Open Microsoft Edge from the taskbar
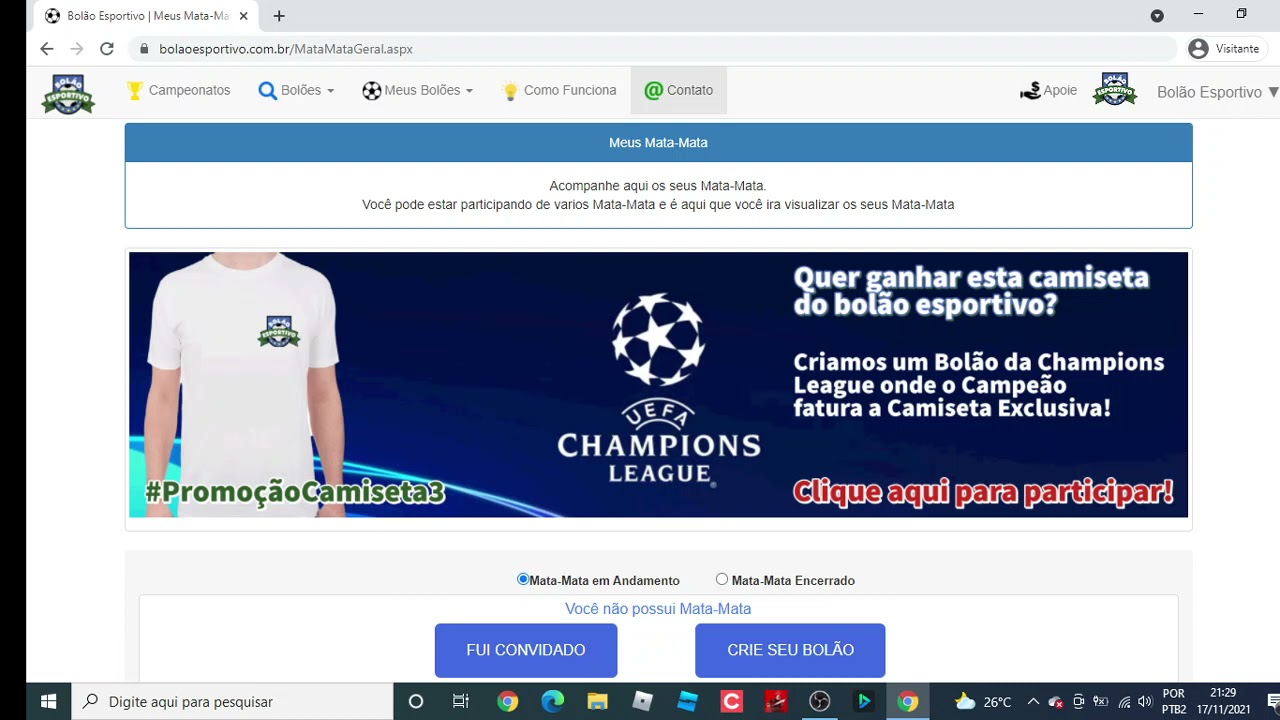 coord(552,702)
